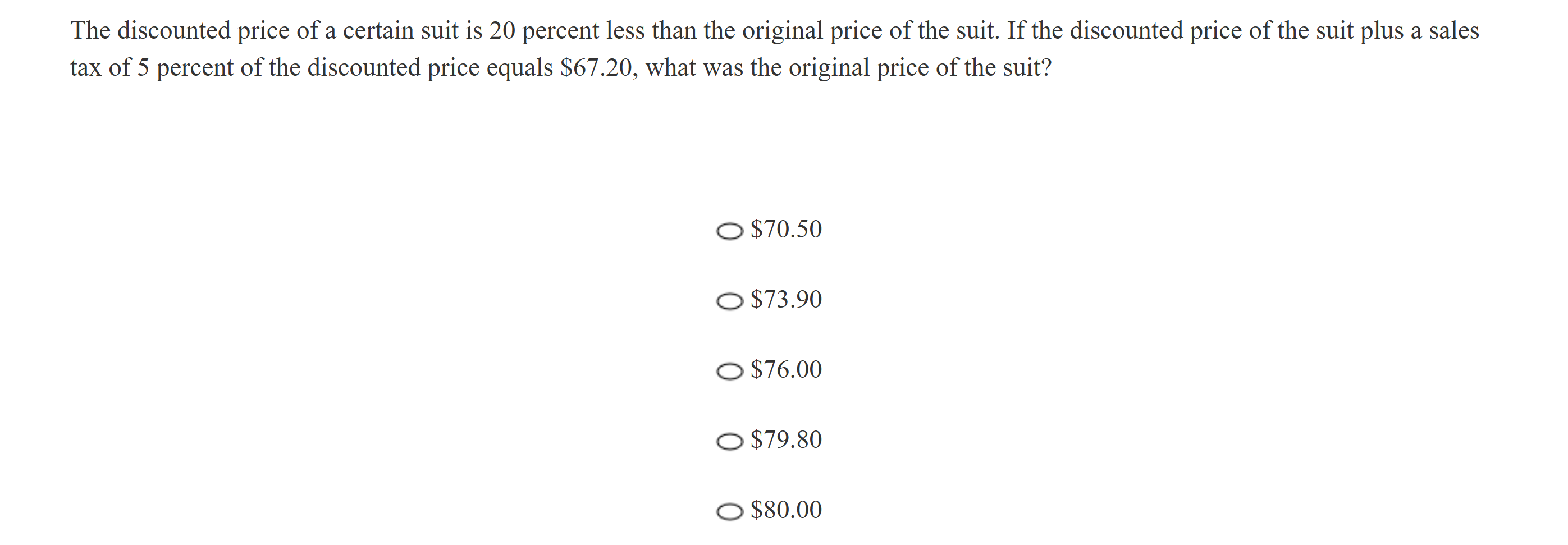Click the "$76.00" answer label text

tap(786, 369)
